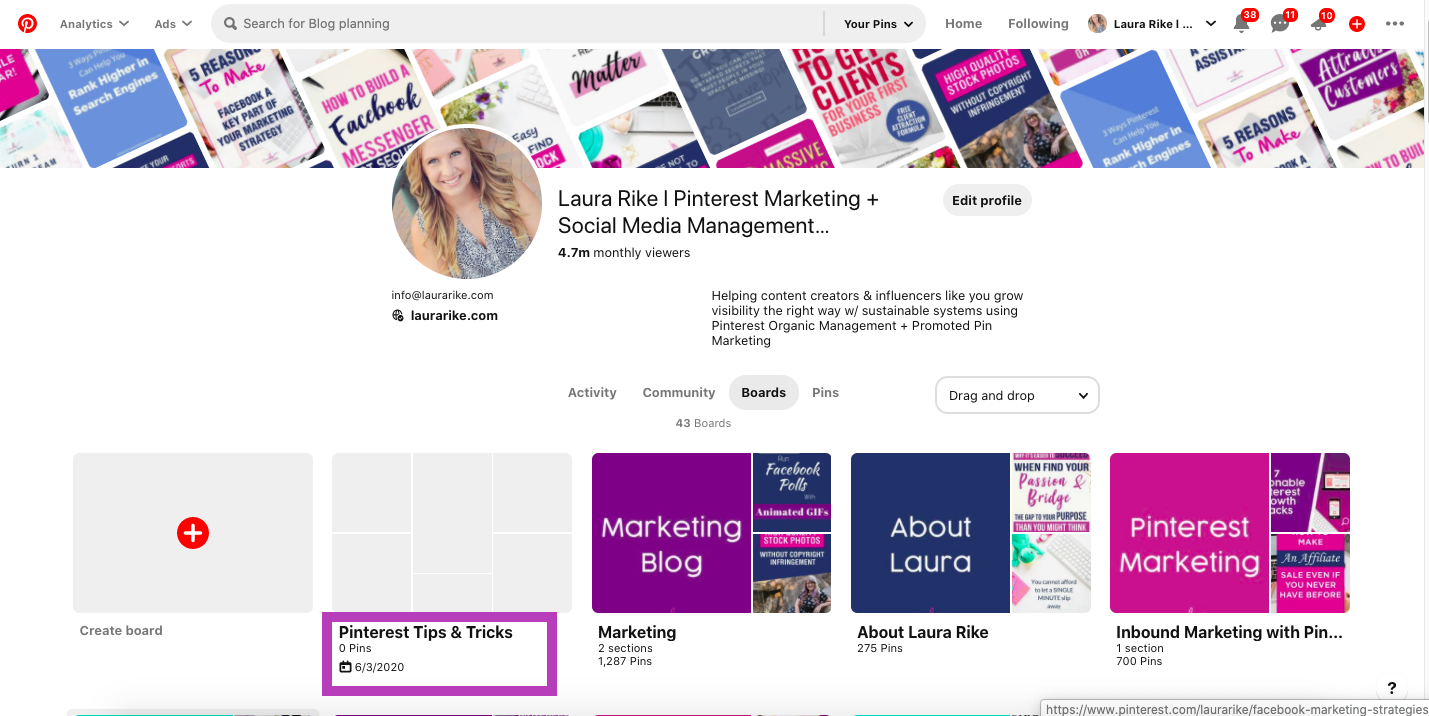Click the Inbound Marketing with Pin... board title
Screen dimensions: 1429x716
pyautogui.click(x=1229, y=632)
